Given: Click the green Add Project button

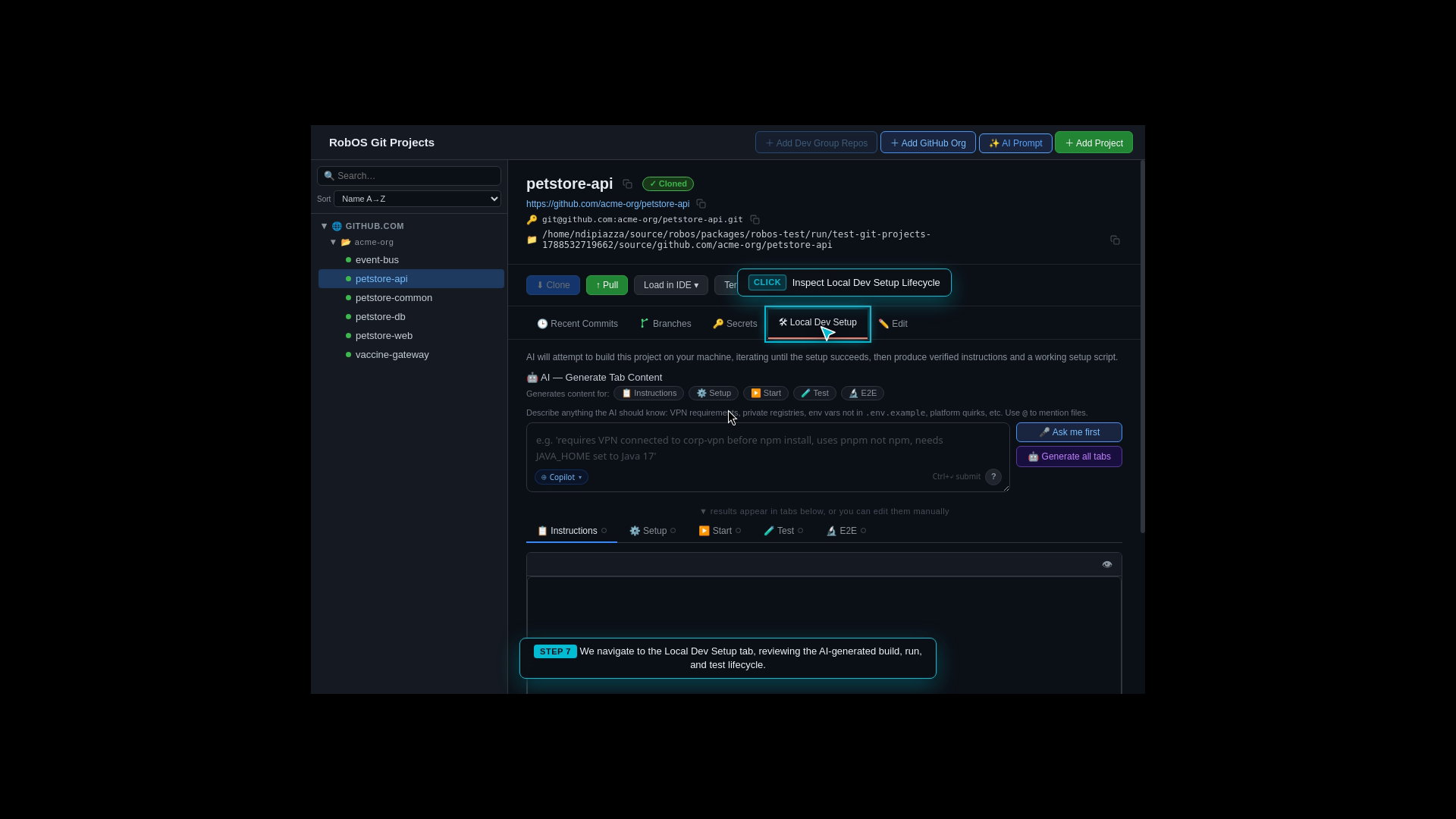Looking at the screenshot, I should [1094, 143].
